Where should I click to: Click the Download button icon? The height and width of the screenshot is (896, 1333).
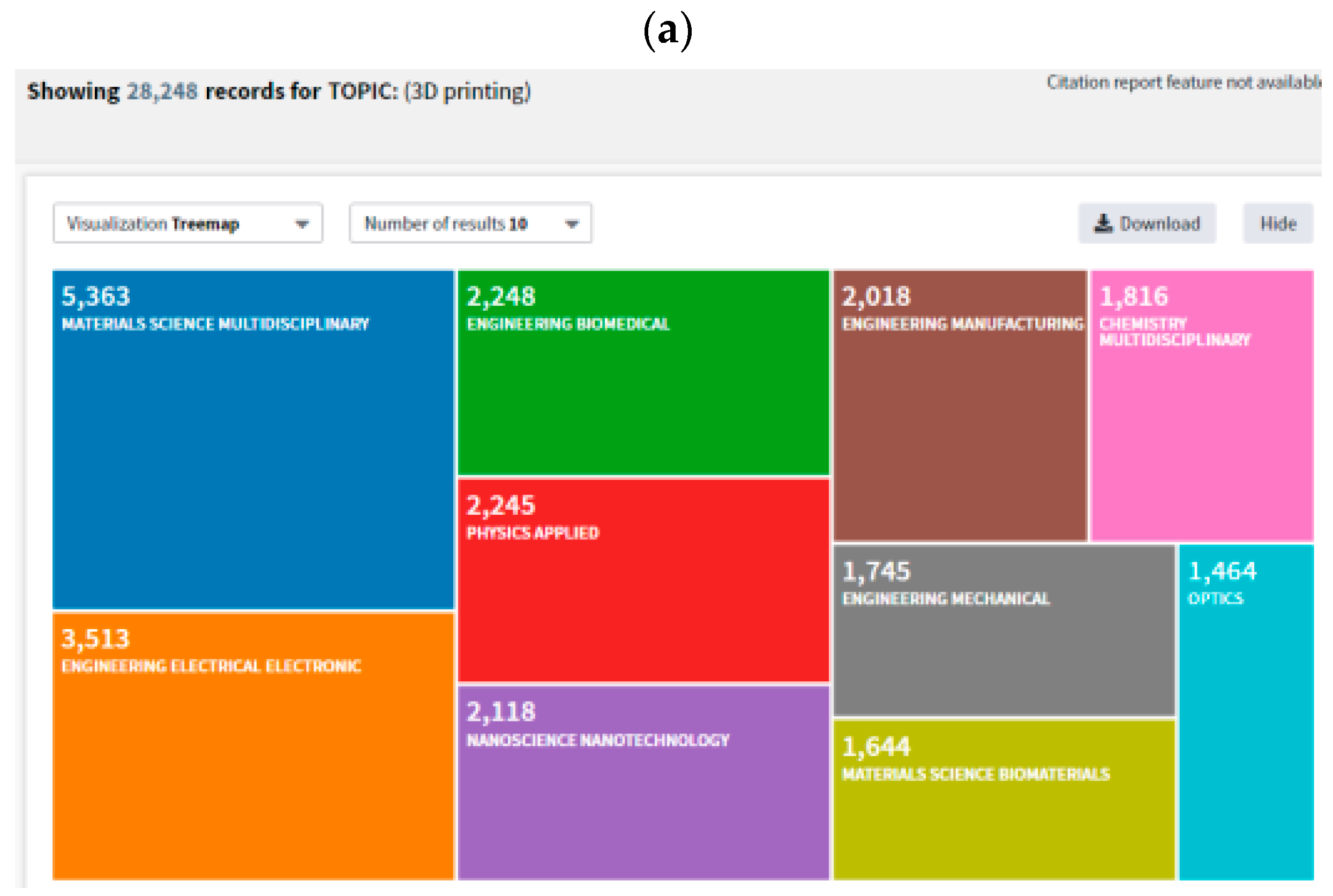(1103, 223)
